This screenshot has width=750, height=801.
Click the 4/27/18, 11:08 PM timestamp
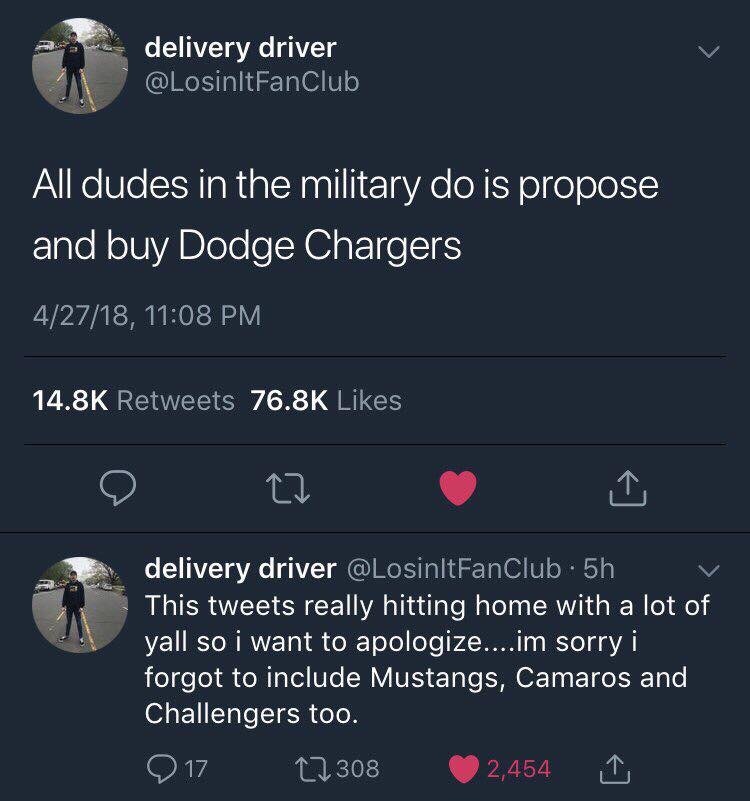tap(147, 315)
